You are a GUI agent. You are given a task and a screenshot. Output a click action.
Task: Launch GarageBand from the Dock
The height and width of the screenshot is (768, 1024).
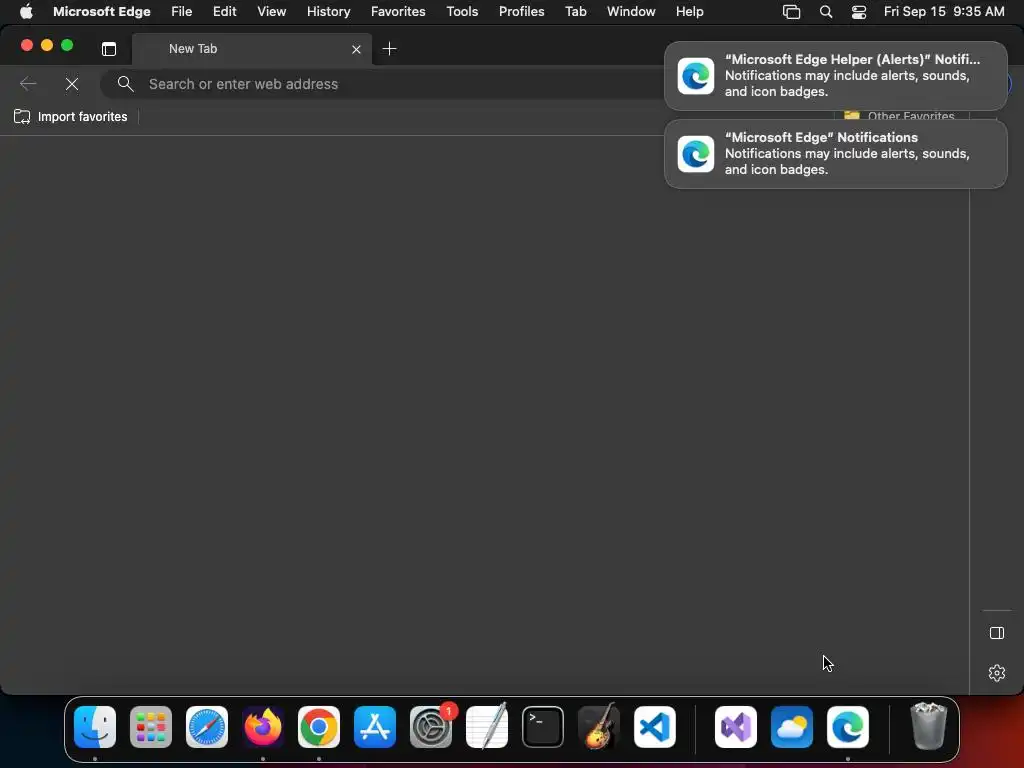click(599, 727)
